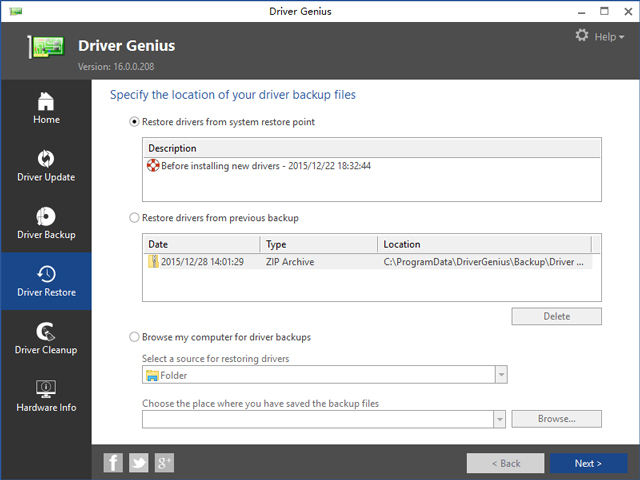The height and width of the screenshot is (480, 640).
Task: Expand the backup files location dropdown
Action: (x=499, y=419)
